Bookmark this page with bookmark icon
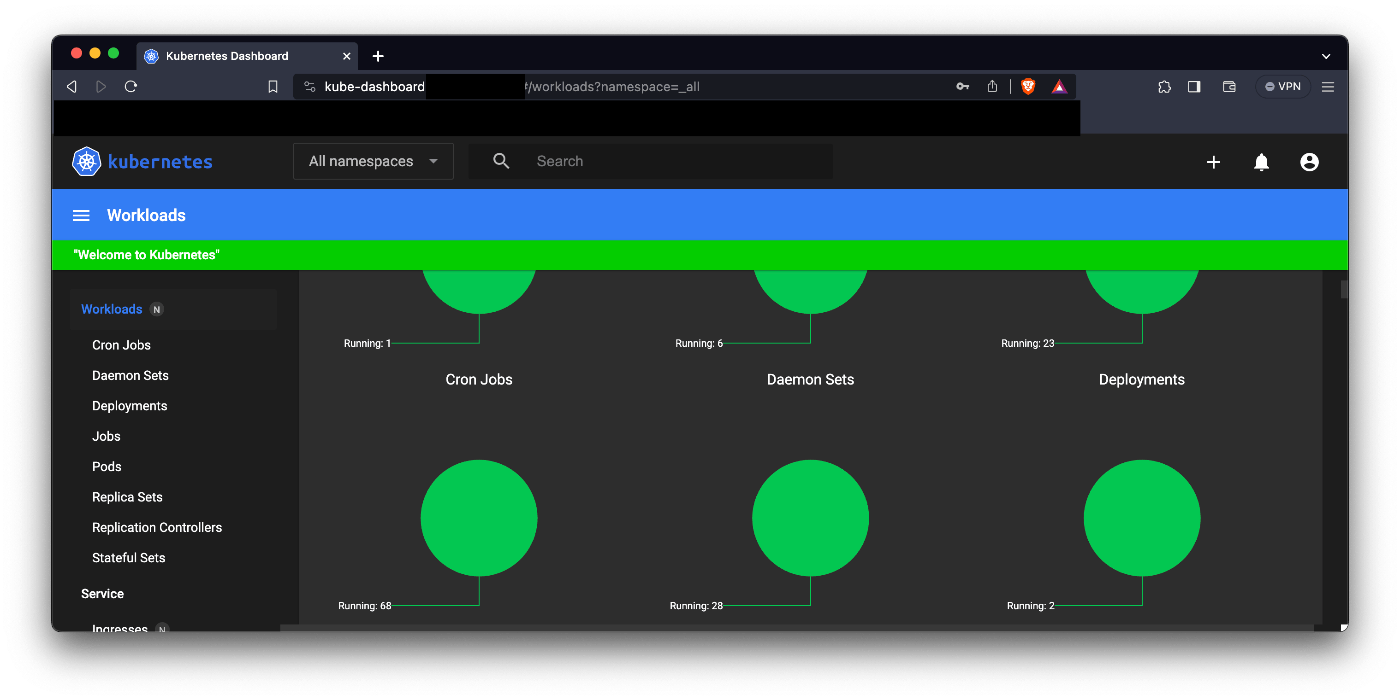Image resolution: width=1400 pixels, height=700 pixels. [272, 87]
